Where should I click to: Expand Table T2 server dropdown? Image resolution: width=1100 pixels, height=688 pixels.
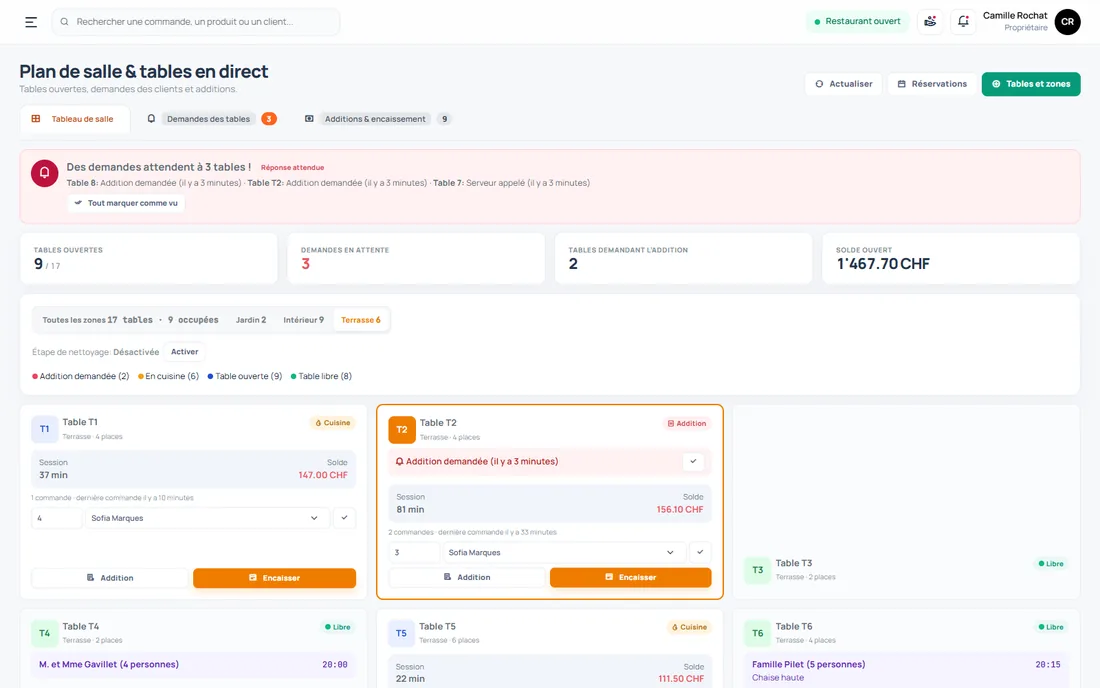pyautogui.click(x=563, y=553)
